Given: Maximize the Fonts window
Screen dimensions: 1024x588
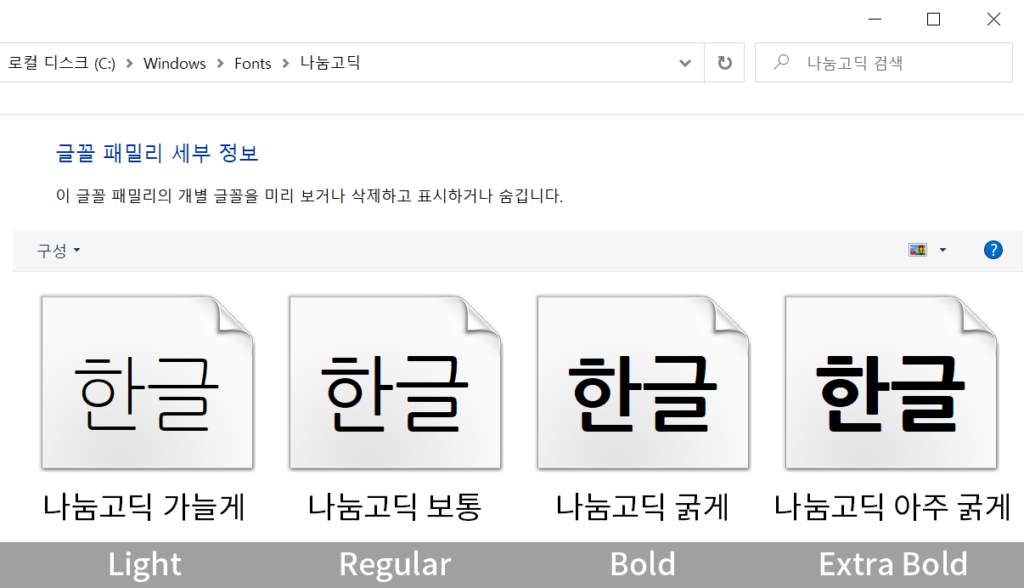Looking at the screenshot, I should pyautogui.click(x=933, y=19).
